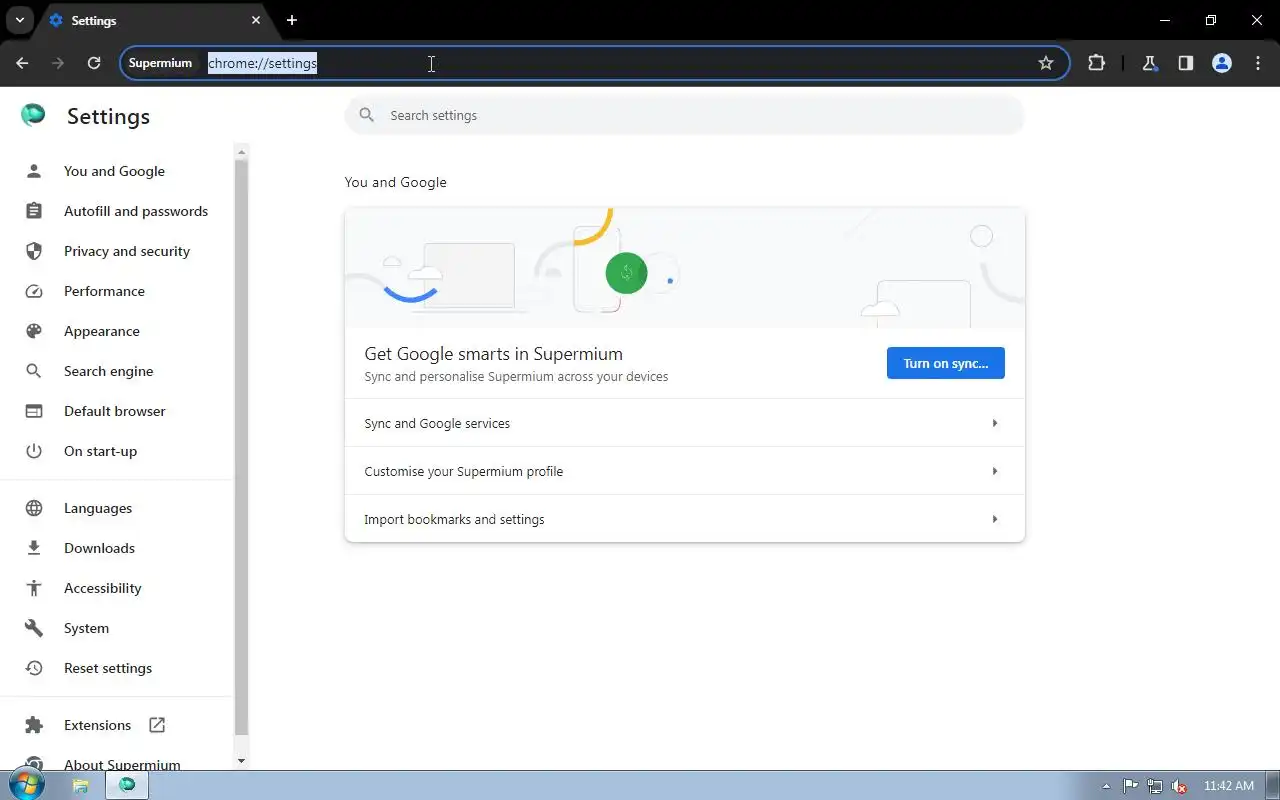Click the window icon for Default browser
The height and width of the screenshot is (800, 1280).
coord(34,411)
